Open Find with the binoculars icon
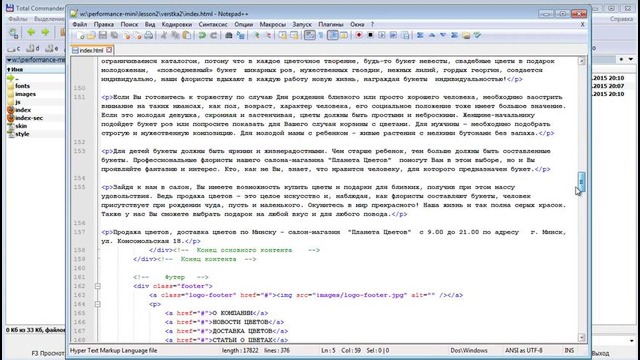The width and height of the screenshot is (640, 360). [229, 35]
